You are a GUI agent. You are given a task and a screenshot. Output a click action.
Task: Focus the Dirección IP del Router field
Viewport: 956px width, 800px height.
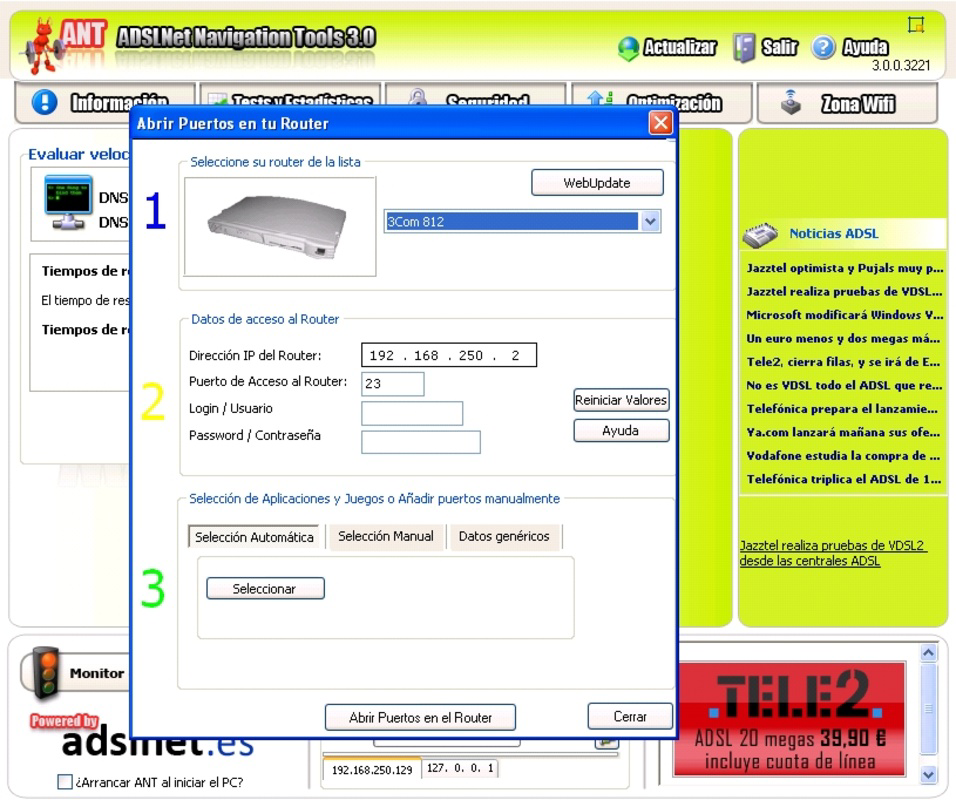[449, 355]
